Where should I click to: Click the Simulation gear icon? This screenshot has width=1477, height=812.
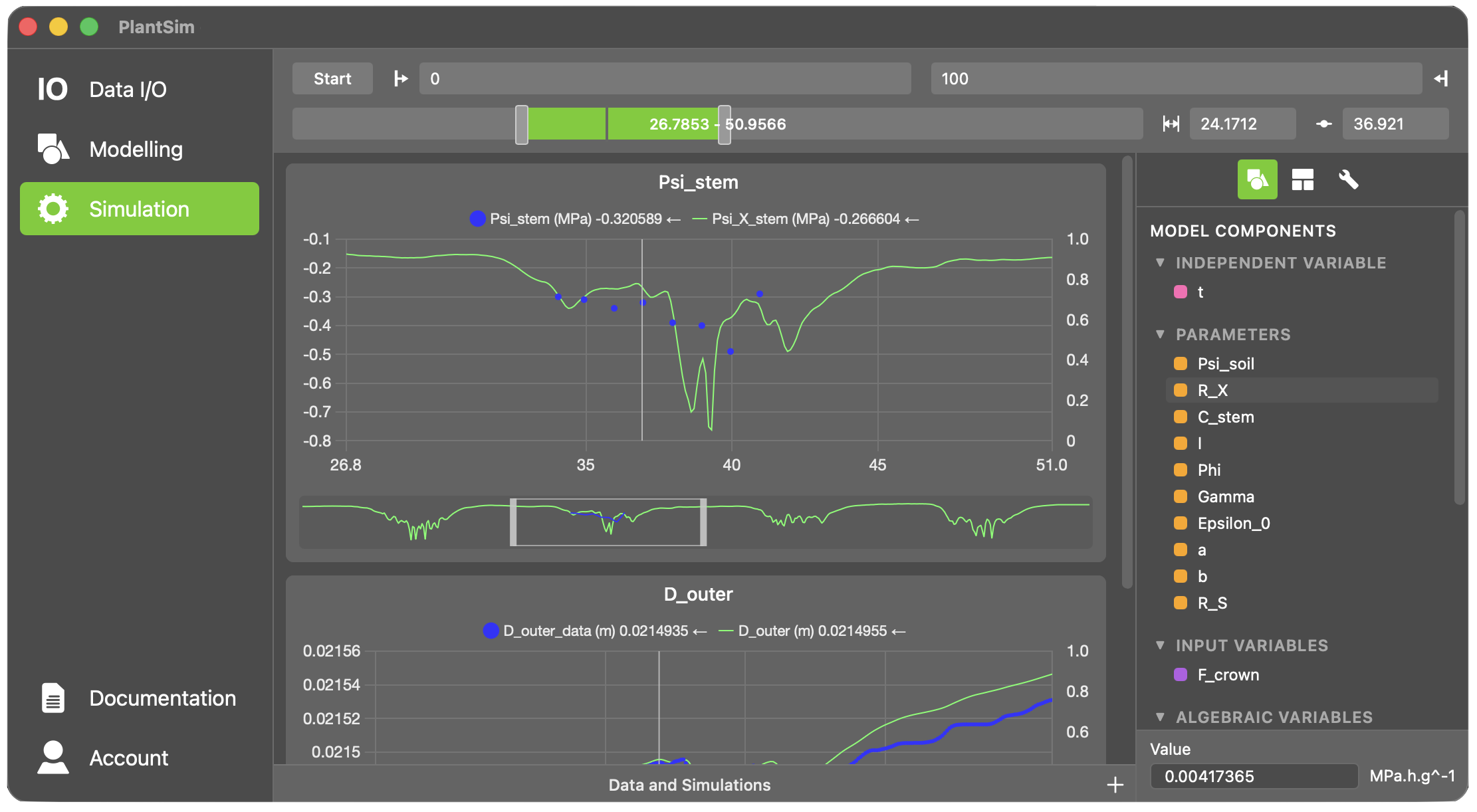point(53,209)
